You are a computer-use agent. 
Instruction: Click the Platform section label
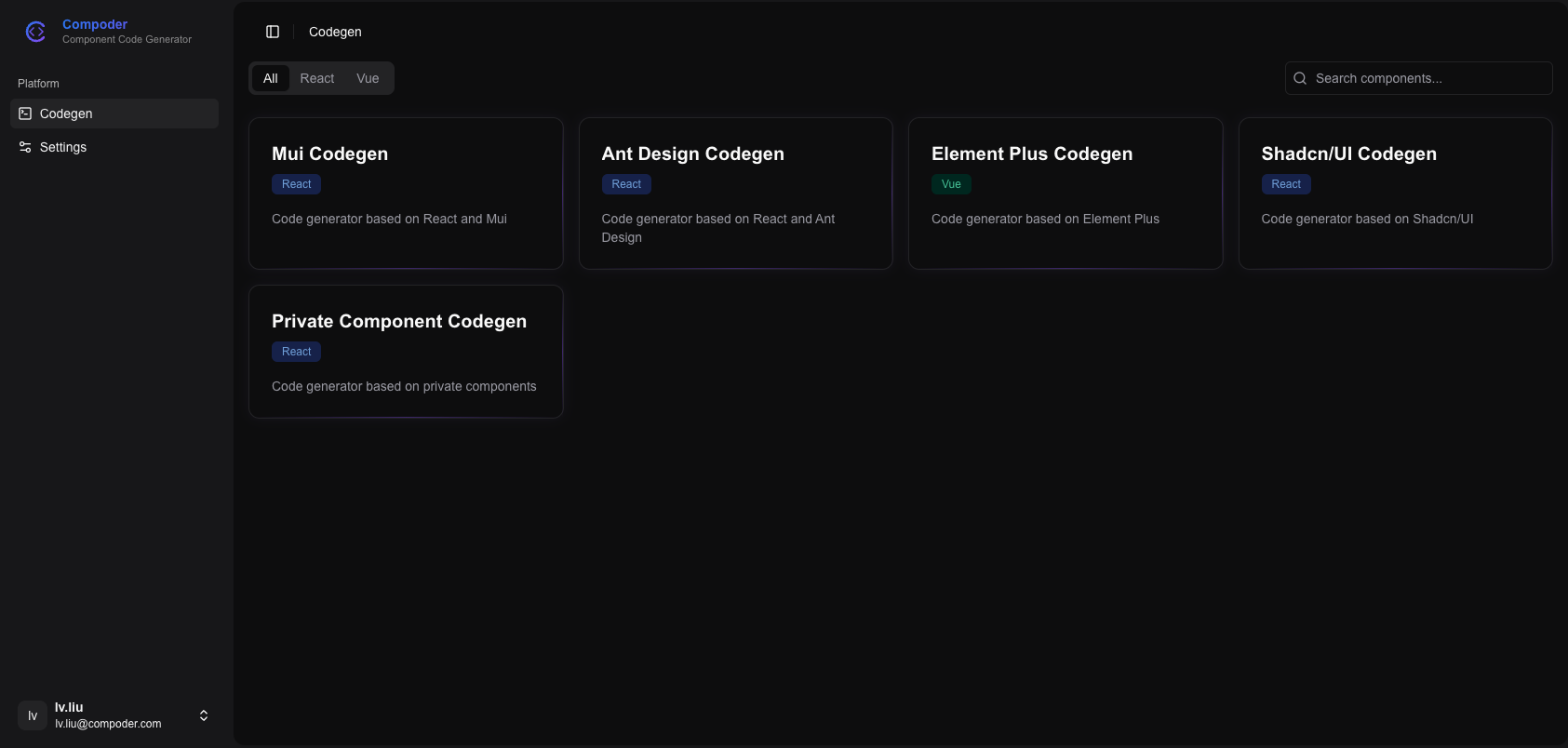[38, 84]
